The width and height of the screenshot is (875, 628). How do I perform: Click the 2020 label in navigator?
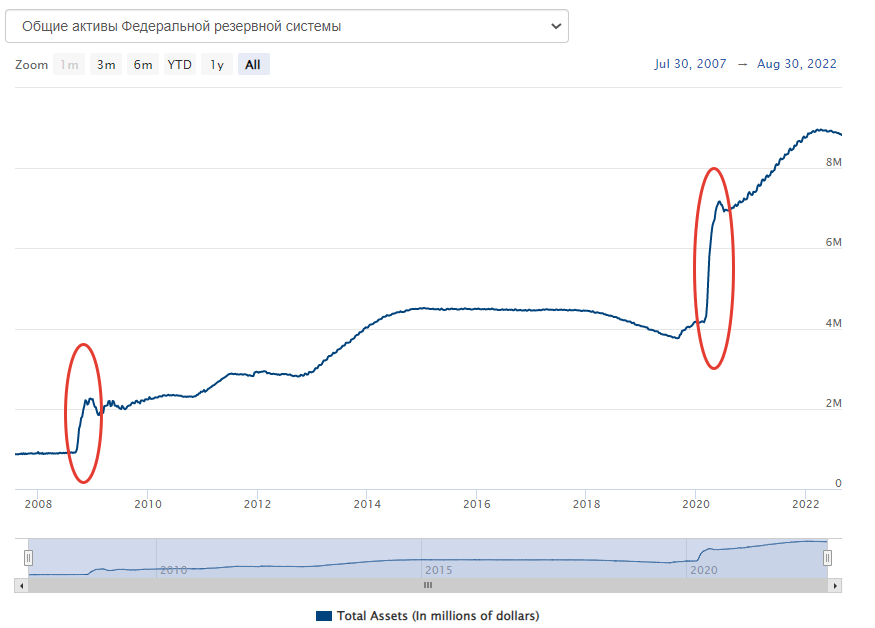pyautogui.click(x=704, y=570)
